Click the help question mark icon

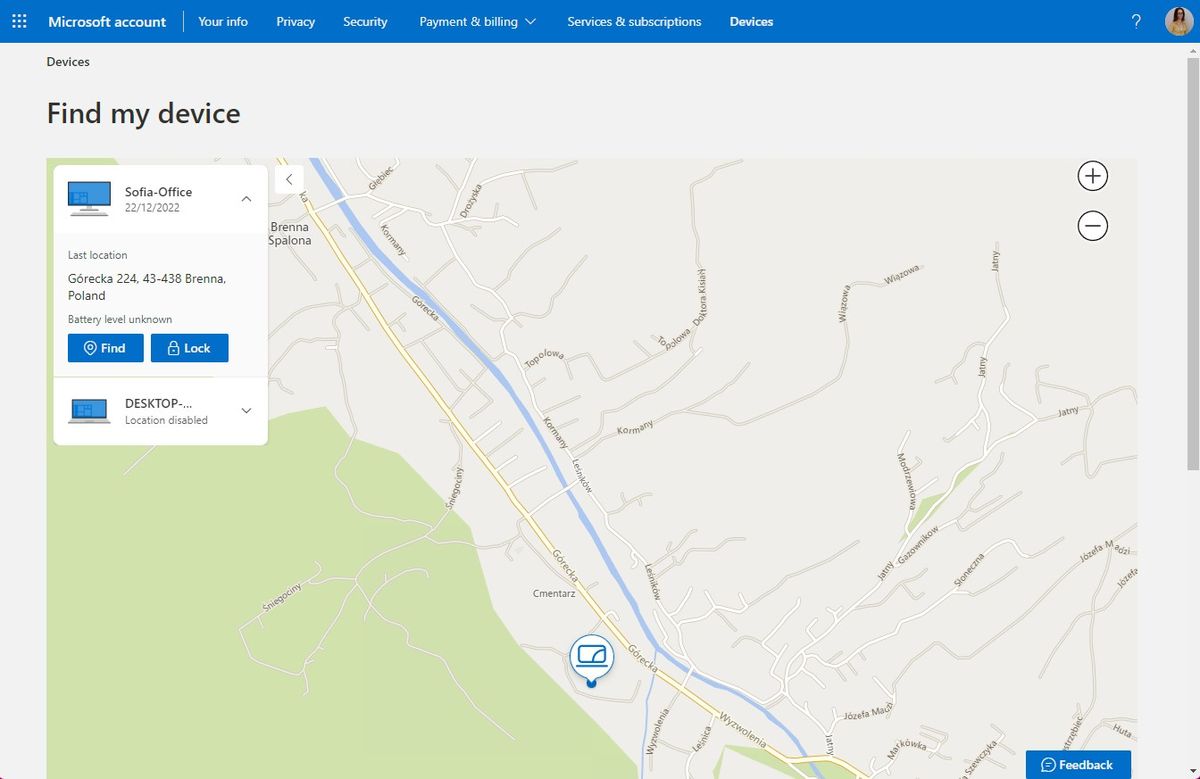1136,21
